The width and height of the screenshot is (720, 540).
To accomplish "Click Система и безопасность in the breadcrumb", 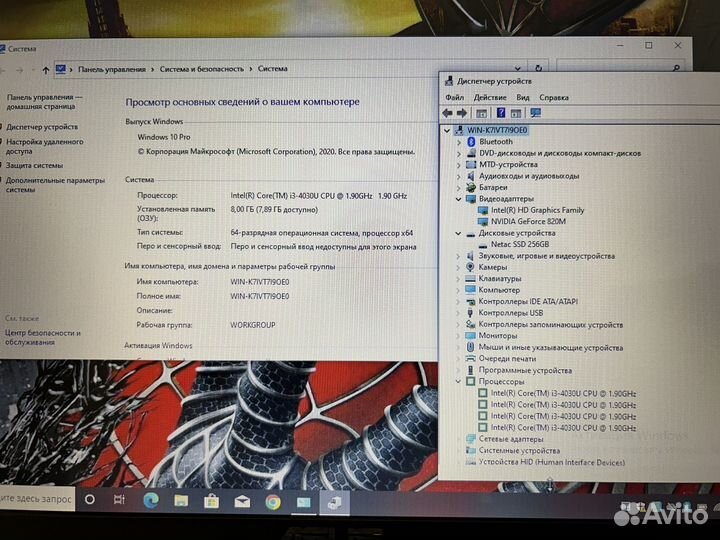I will [202, 69].
